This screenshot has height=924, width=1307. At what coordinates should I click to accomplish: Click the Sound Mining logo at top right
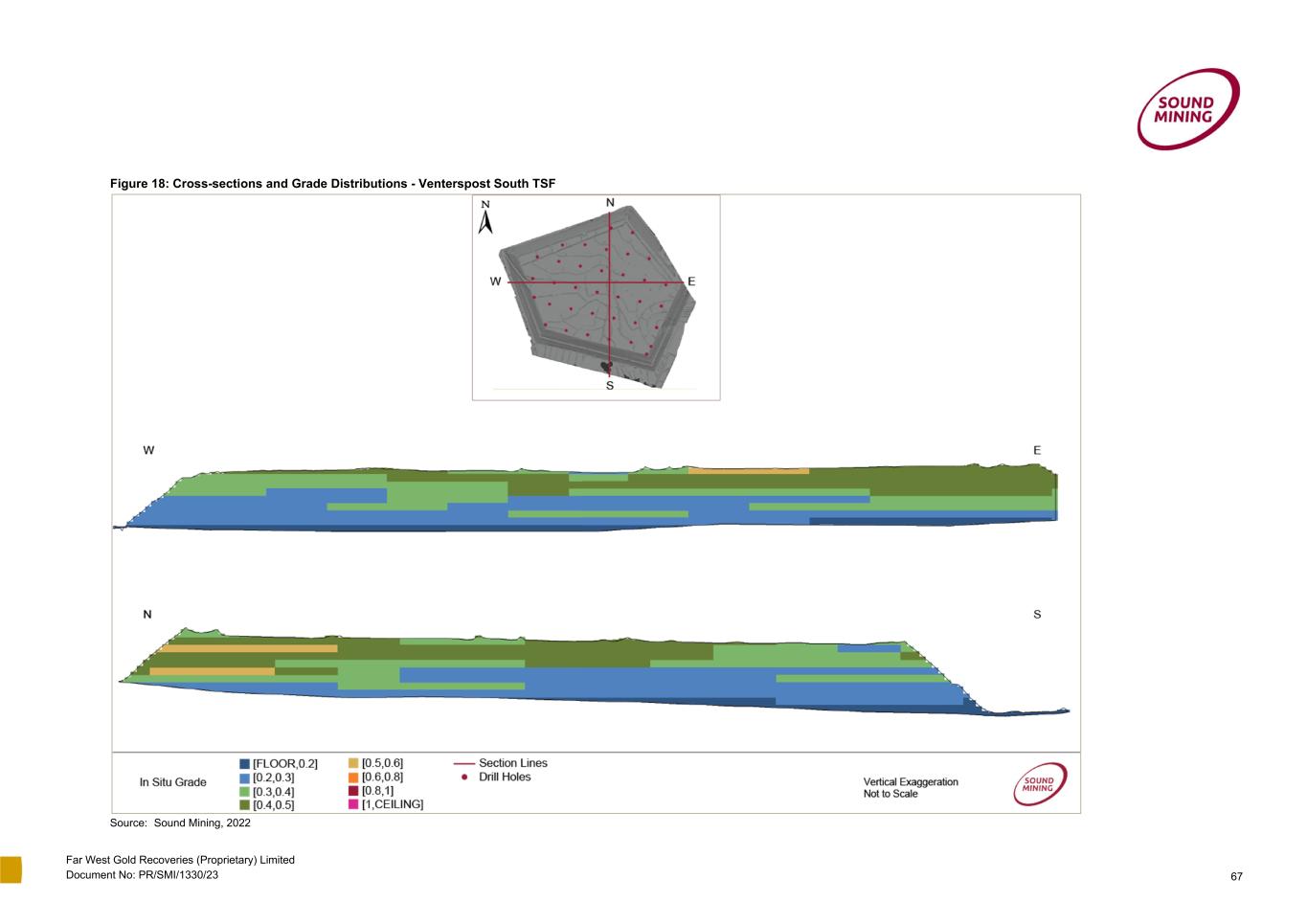click(x=1187, y=109)
